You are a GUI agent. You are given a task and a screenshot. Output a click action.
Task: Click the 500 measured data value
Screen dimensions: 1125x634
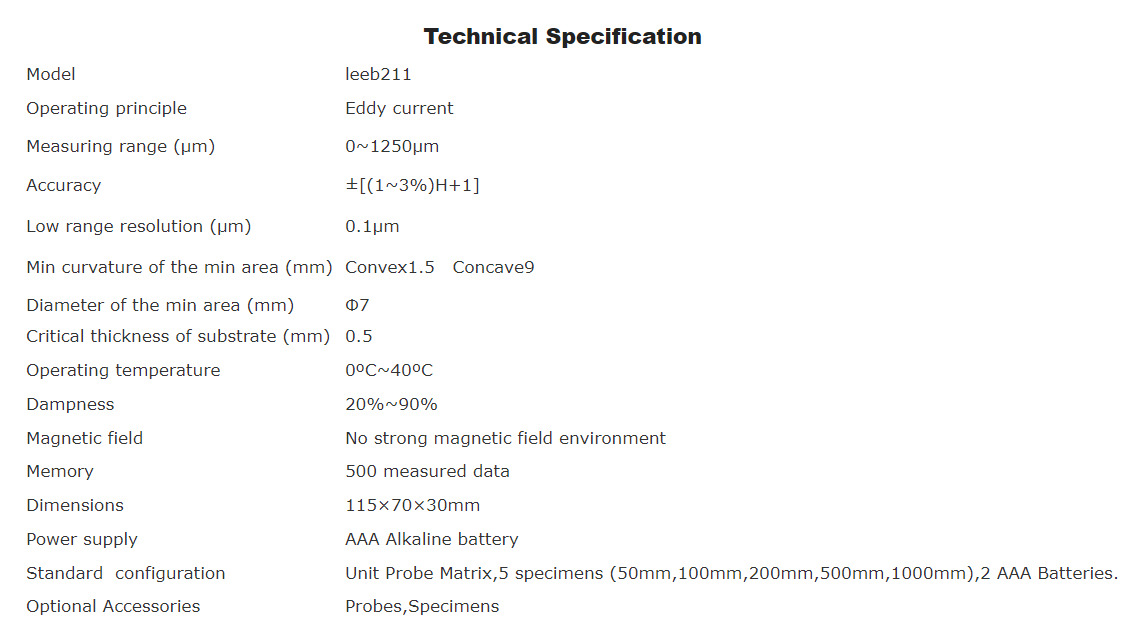[427, 471]
